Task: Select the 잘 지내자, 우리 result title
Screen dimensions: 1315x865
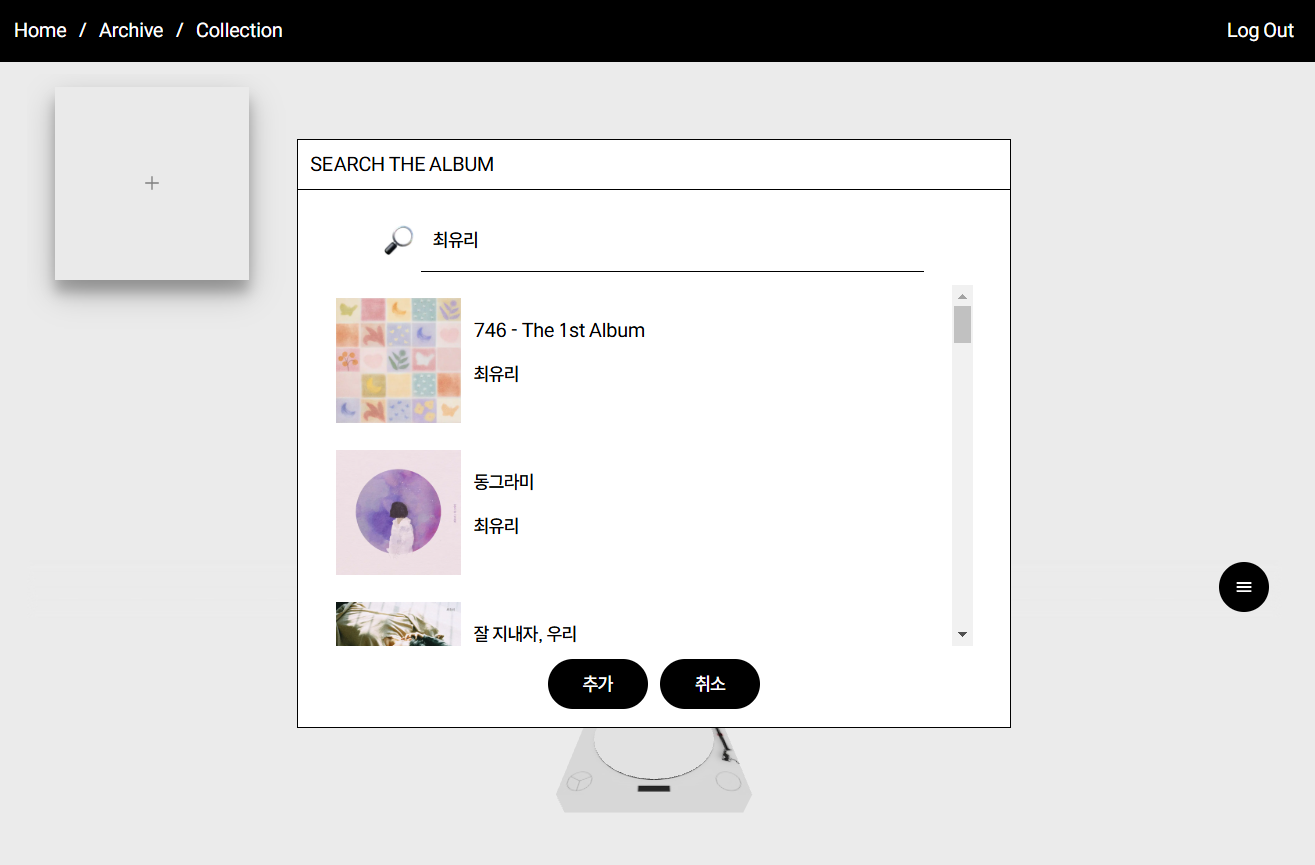Action: click(525, 633)
